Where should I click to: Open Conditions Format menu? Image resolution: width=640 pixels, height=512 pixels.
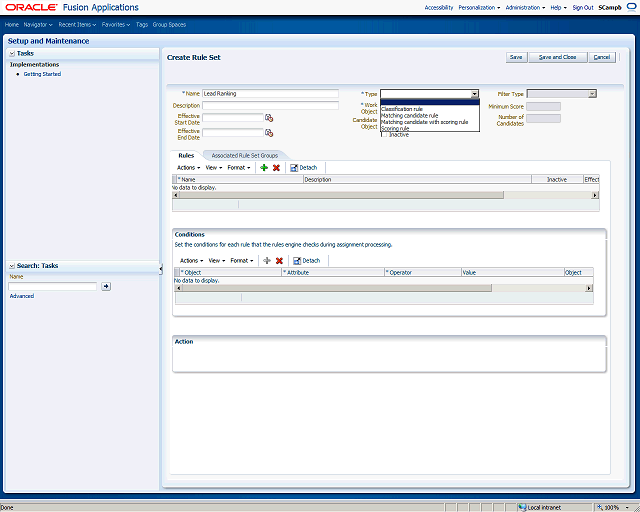click(x=242, y=261)
